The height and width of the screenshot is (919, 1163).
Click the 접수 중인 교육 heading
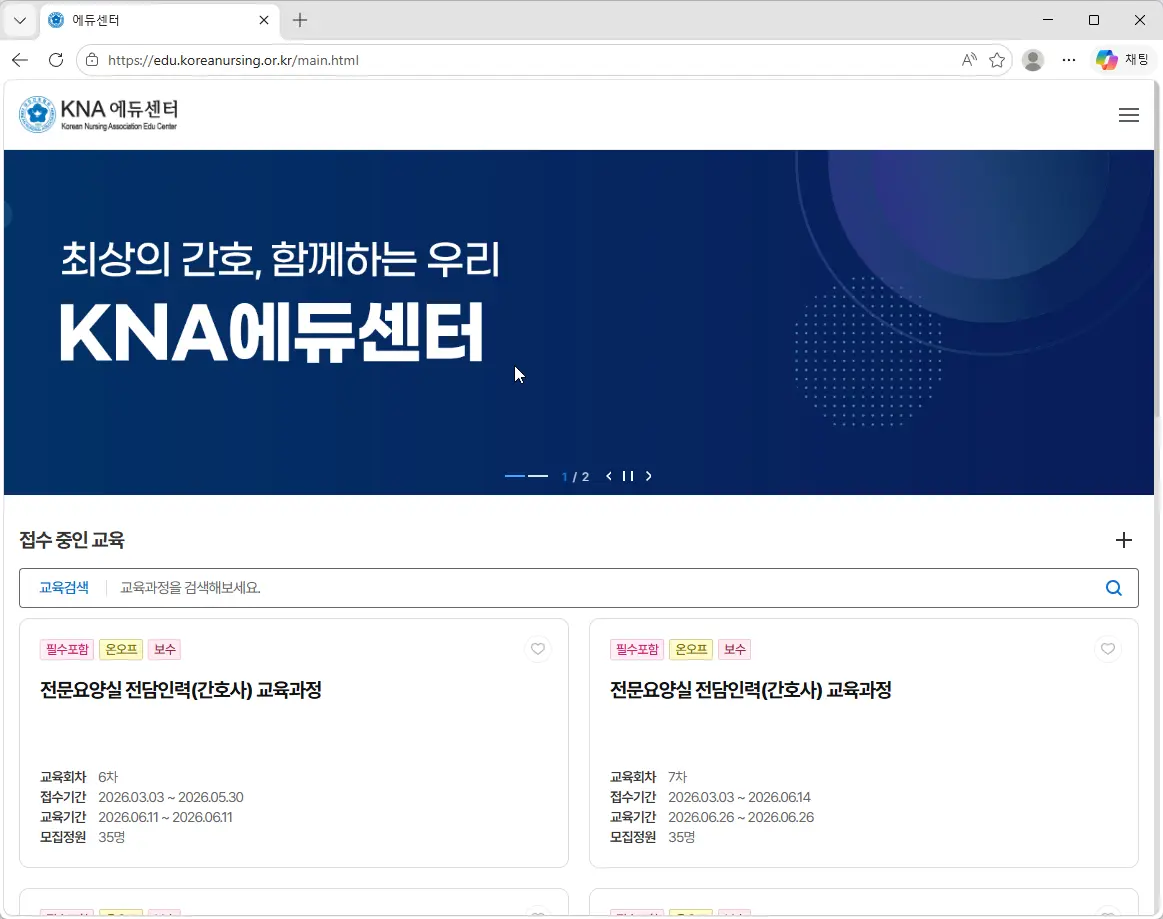[72, 540]
